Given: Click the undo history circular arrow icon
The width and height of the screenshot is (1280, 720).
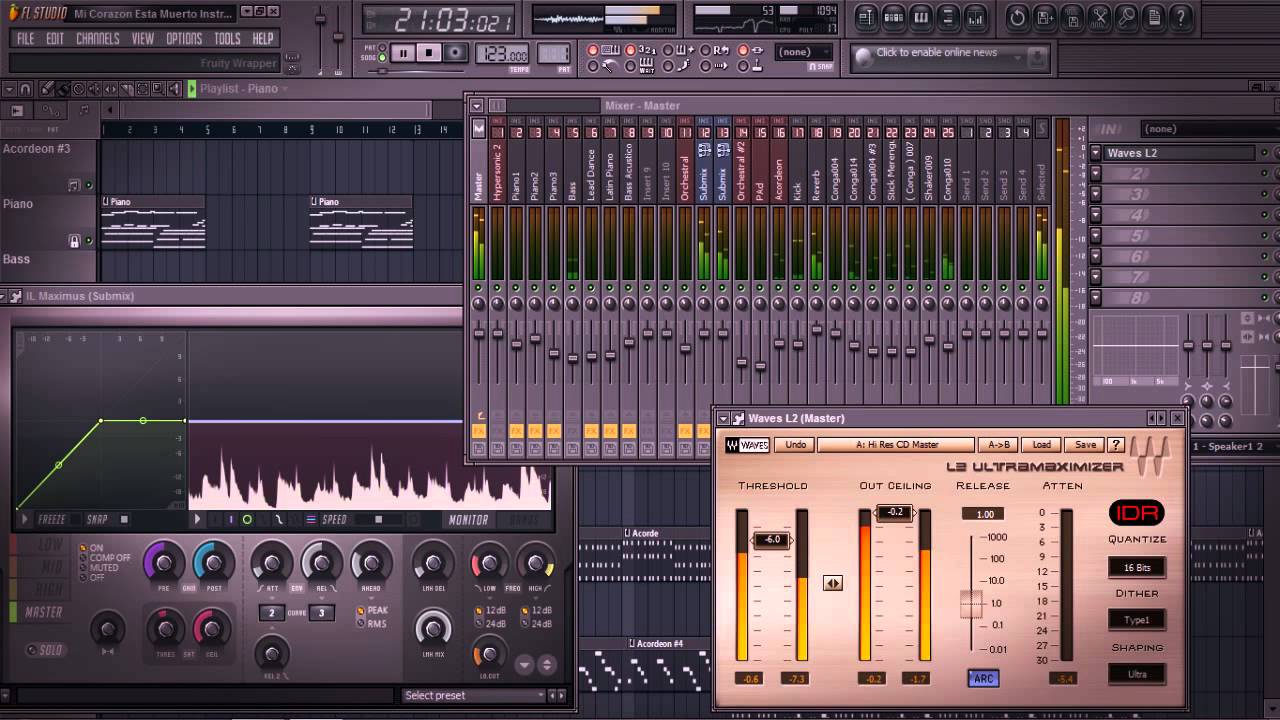Looking at the screenshot, I should tap(1017, 17).
